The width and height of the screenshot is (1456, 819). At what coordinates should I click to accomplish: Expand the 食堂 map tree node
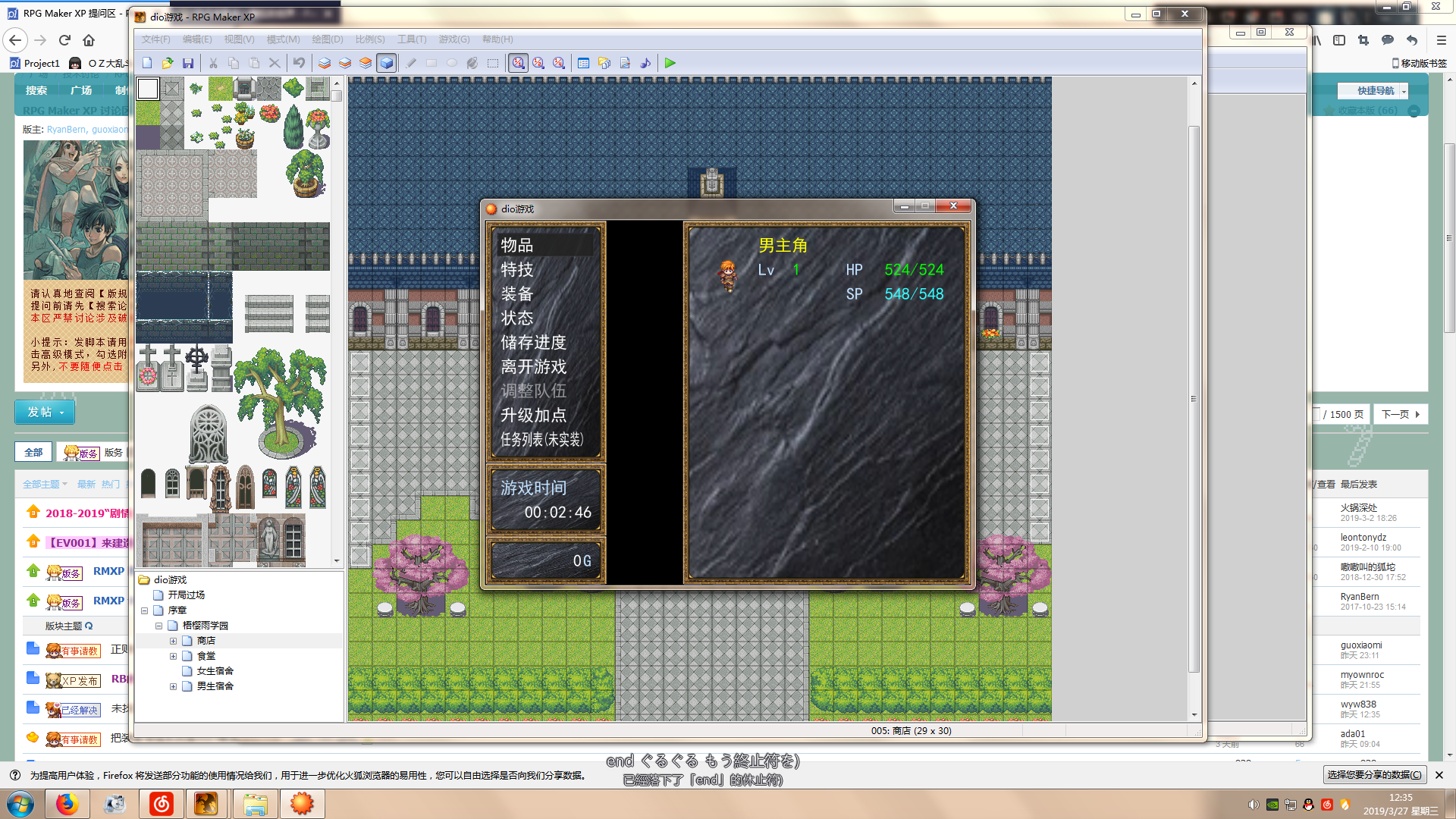[x=173, y=656]
